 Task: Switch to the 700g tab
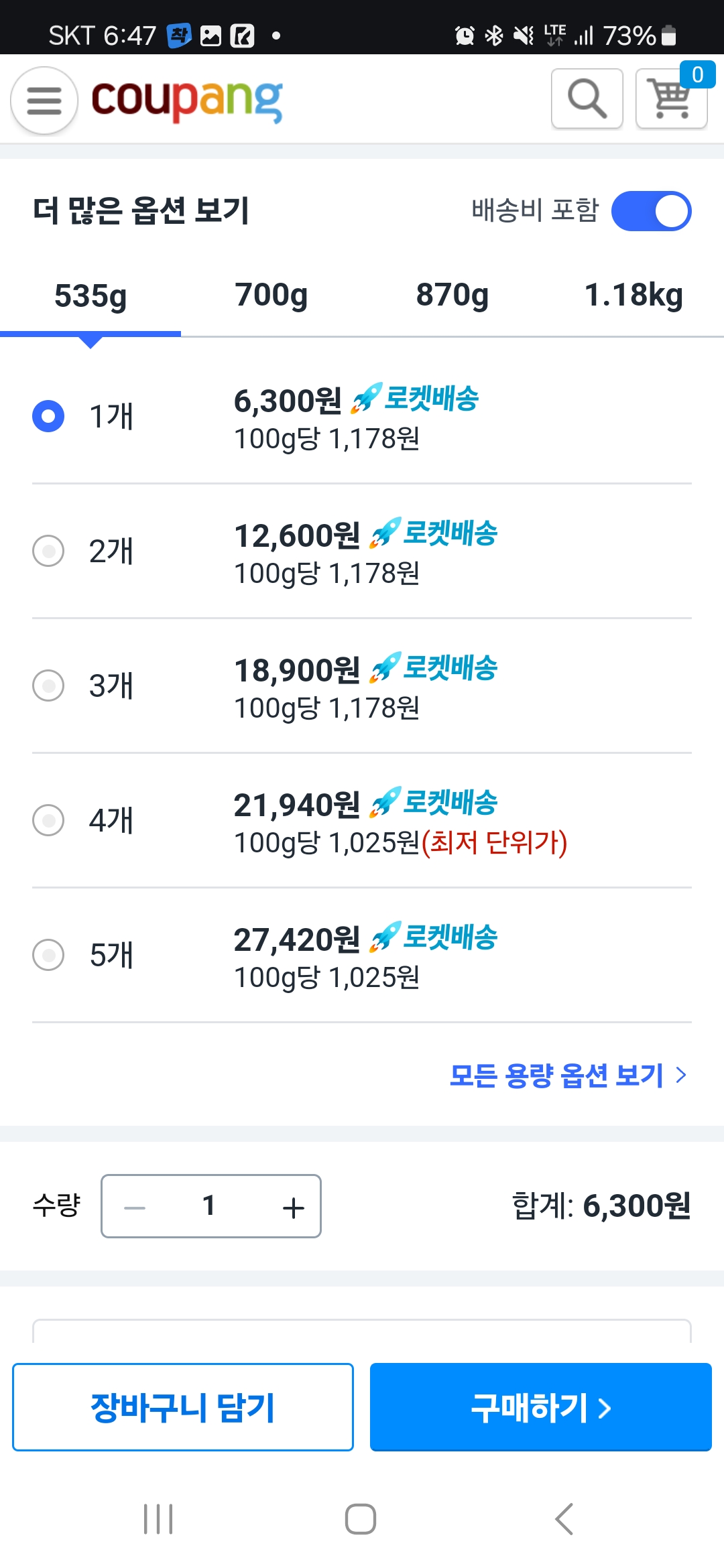click(x=271, y=295)
